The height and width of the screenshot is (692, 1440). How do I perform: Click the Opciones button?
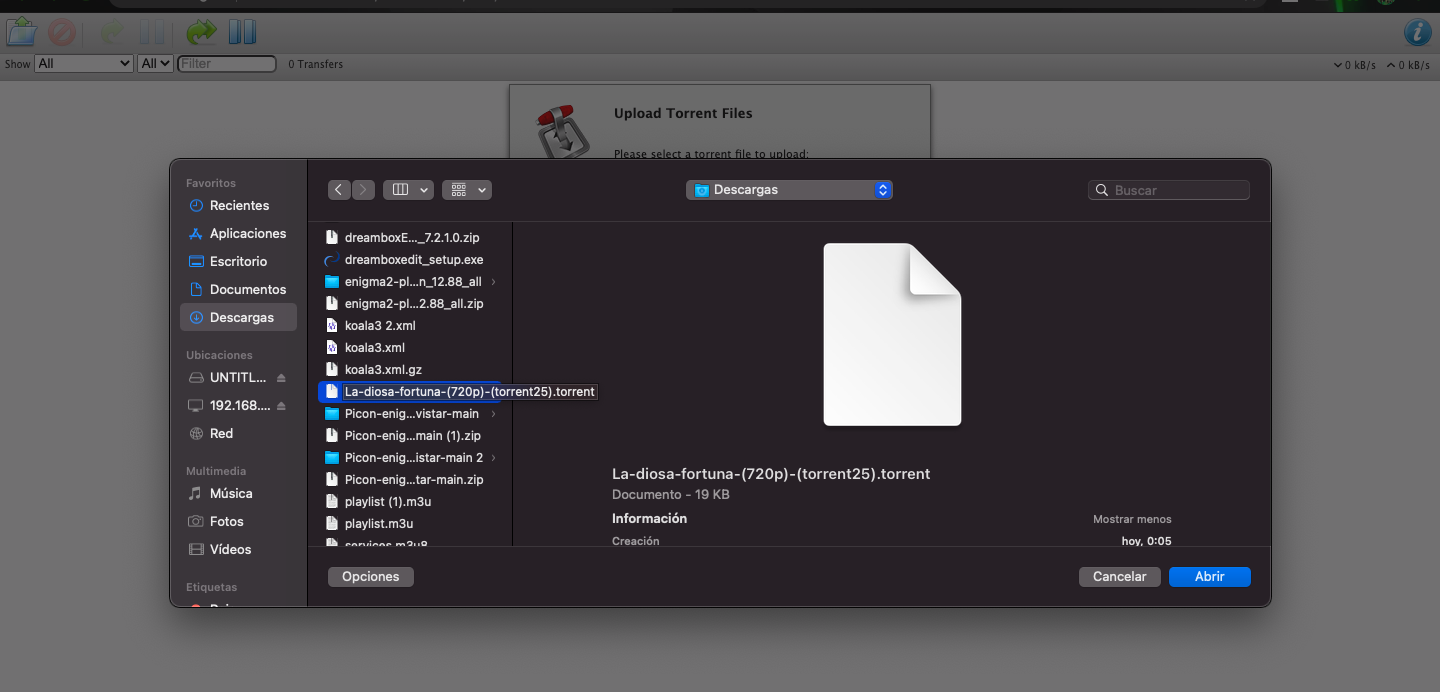pos(370,577)
